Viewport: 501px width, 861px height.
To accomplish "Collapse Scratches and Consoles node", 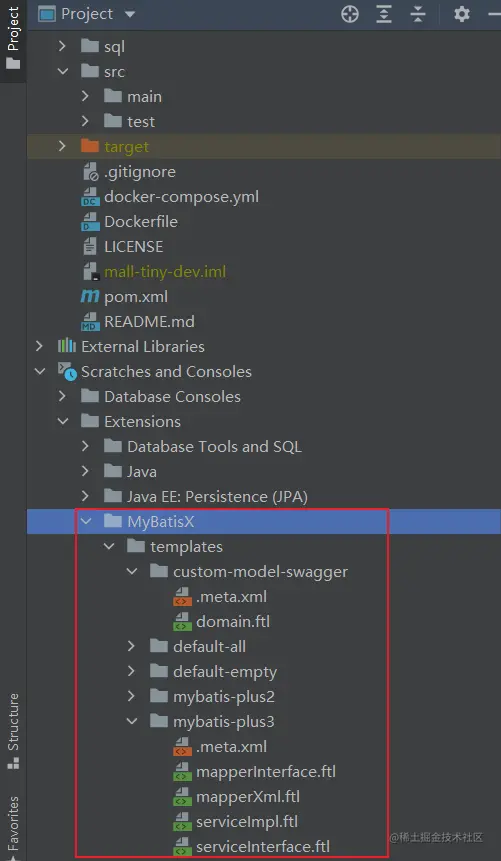I will coord(39,372).
